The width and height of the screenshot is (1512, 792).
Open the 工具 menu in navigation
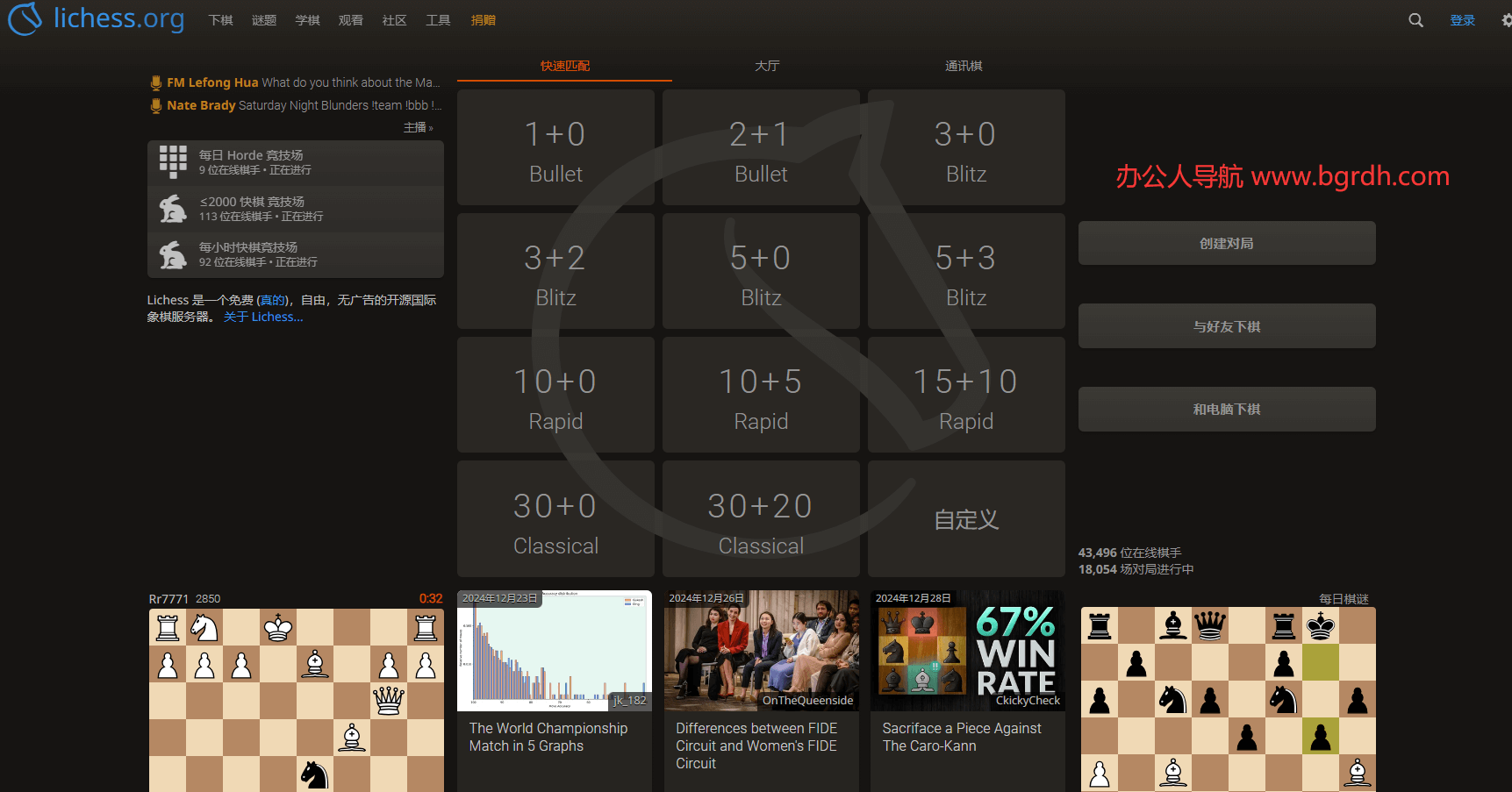(x=438, y=20)
